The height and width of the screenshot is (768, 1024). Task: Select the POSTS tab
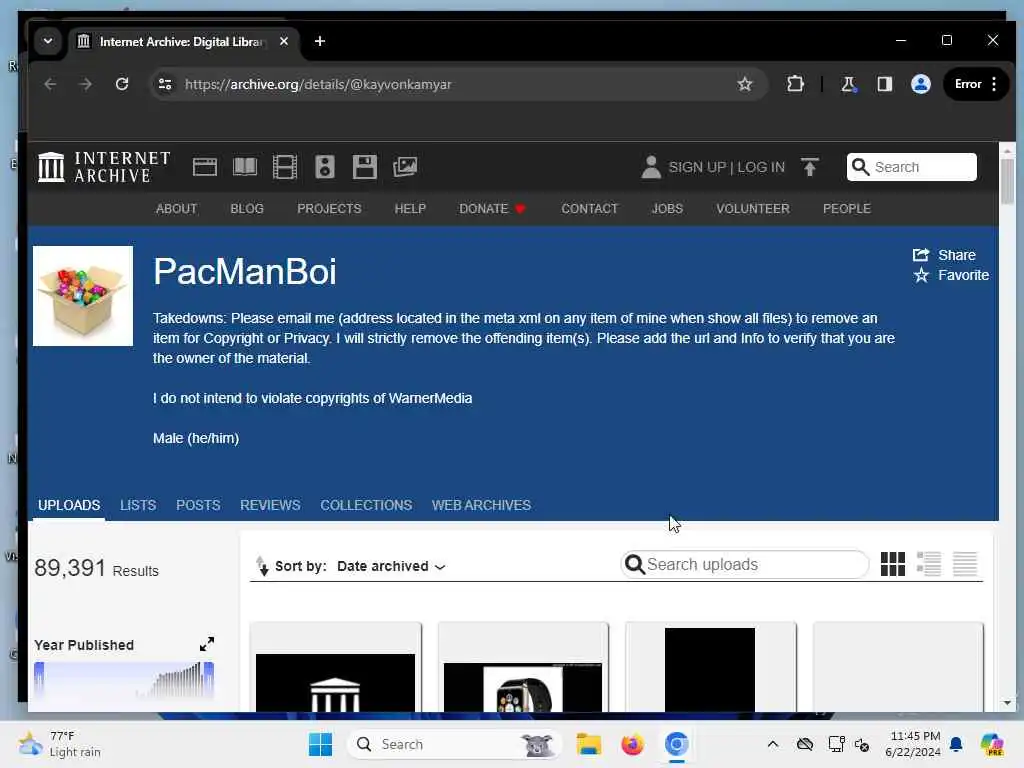coord(198,505)
